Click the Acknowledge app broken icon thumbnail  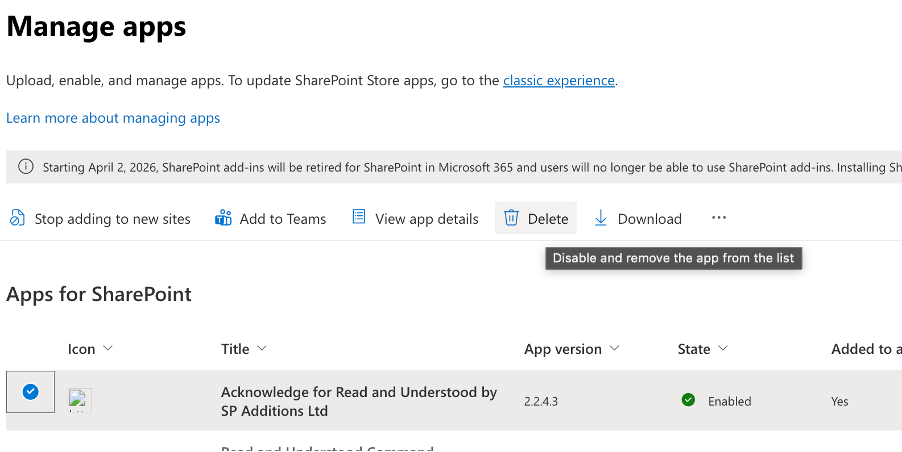pos(79,400)
